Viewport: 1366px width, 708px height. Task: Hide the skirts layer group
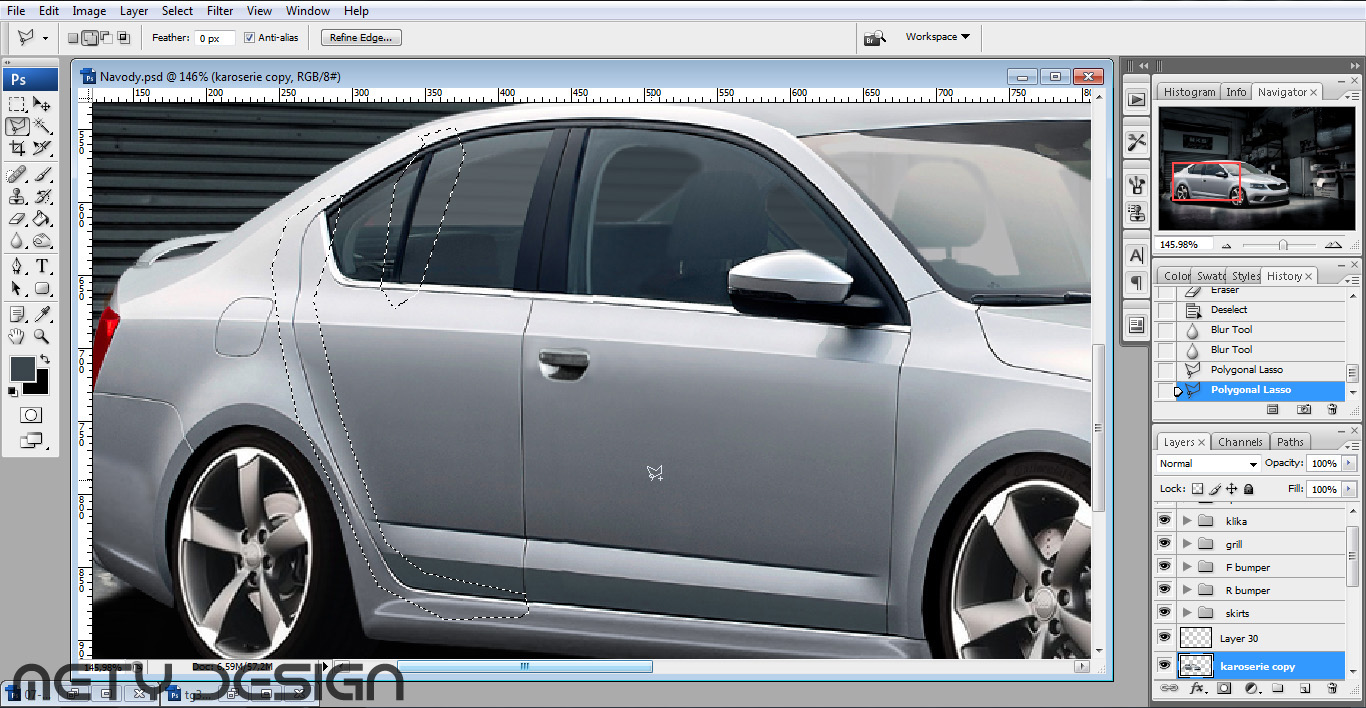tap(1164, 613)
